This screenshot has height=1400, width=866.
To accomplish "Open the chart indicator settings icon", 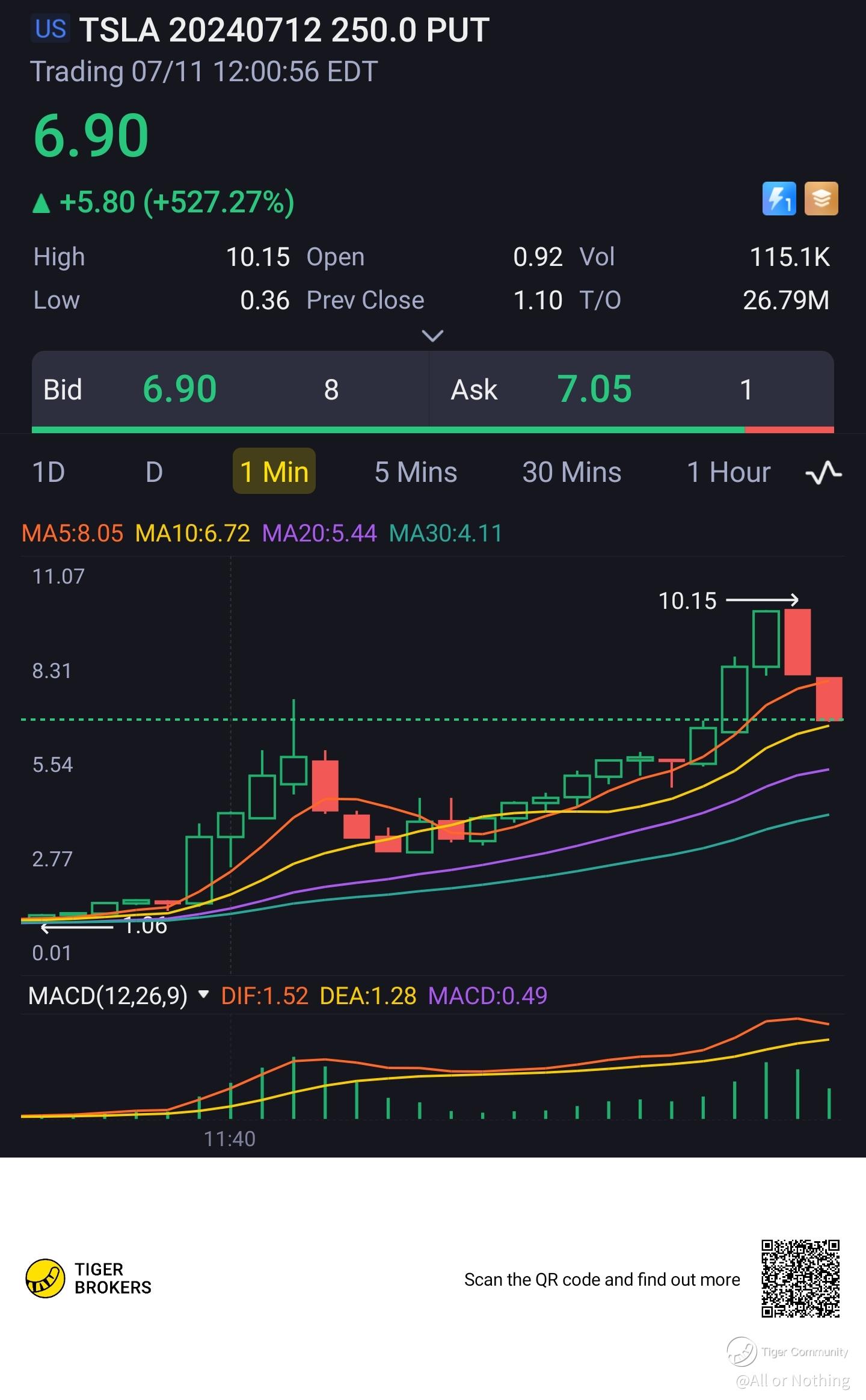I will click(823, 472).
